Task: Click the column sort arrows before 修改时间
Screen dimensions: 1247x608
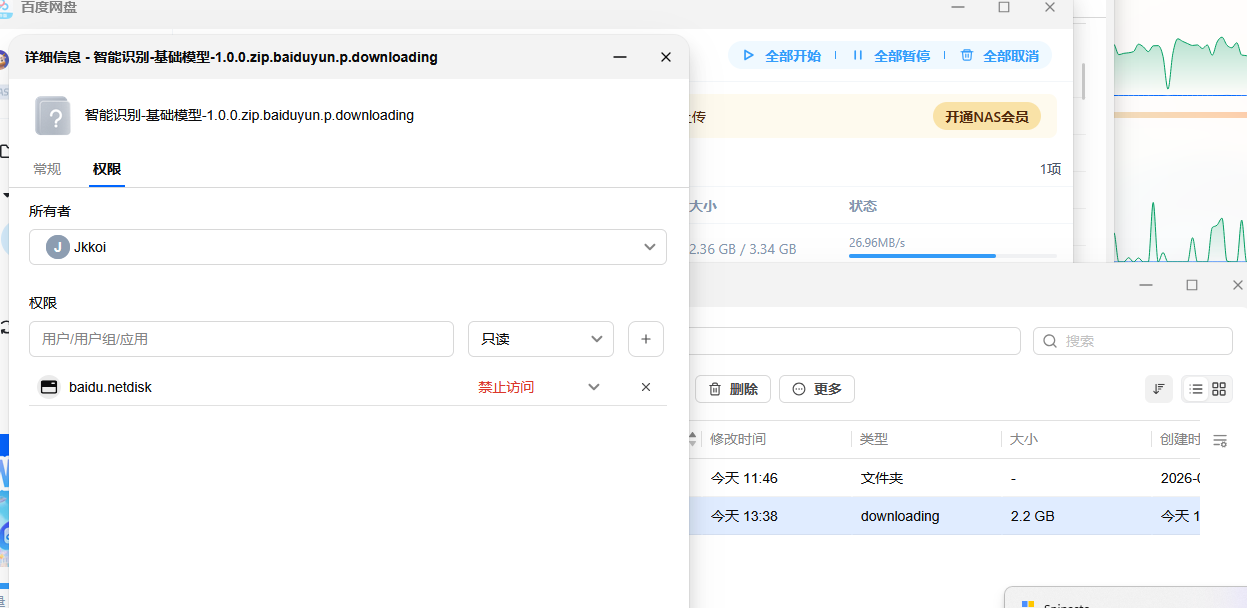Action: coord(692,439)
